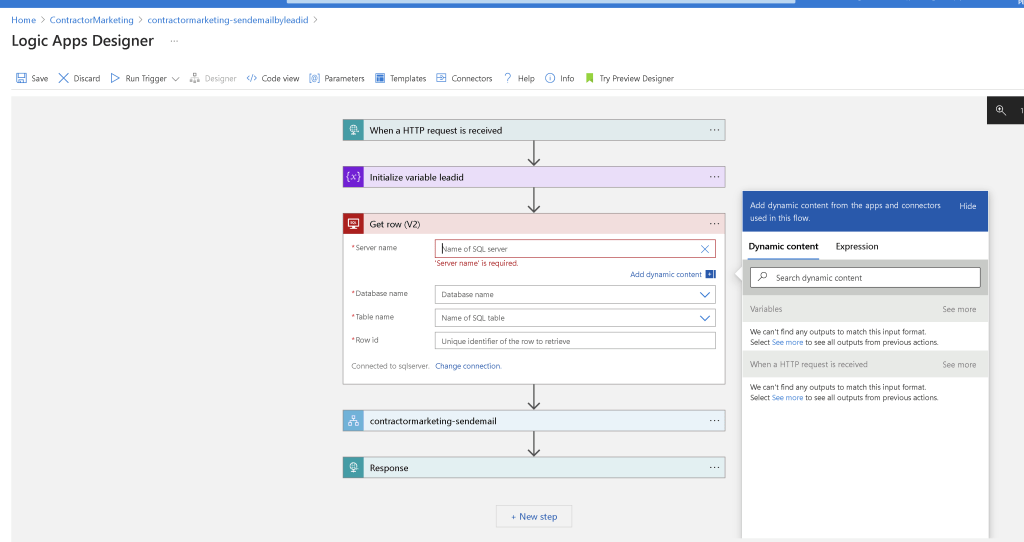Clear Server name field with X
Image resolution: width=1024 pixels, height=542 pixels.
pyautogui.click(x=705, y=249)
